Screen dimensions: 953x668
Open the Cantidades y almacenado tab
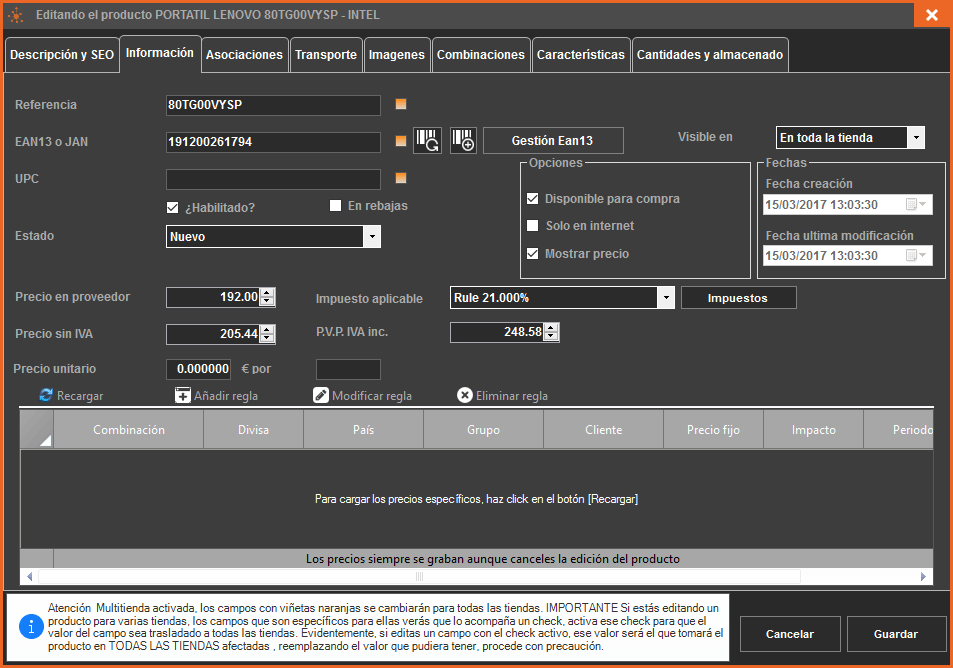coord(709,55)
